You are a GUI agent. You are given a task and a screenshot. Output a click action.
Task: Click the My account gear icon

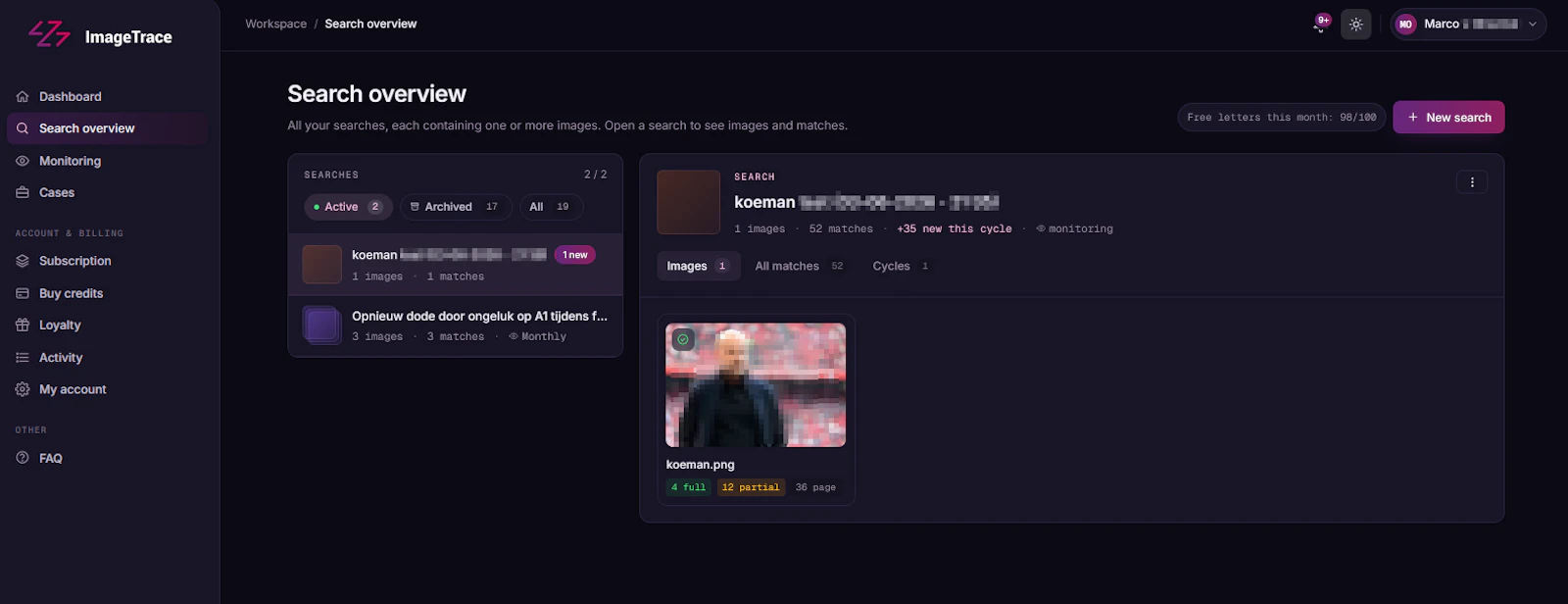pyautogui.click(x=23, y=389)
